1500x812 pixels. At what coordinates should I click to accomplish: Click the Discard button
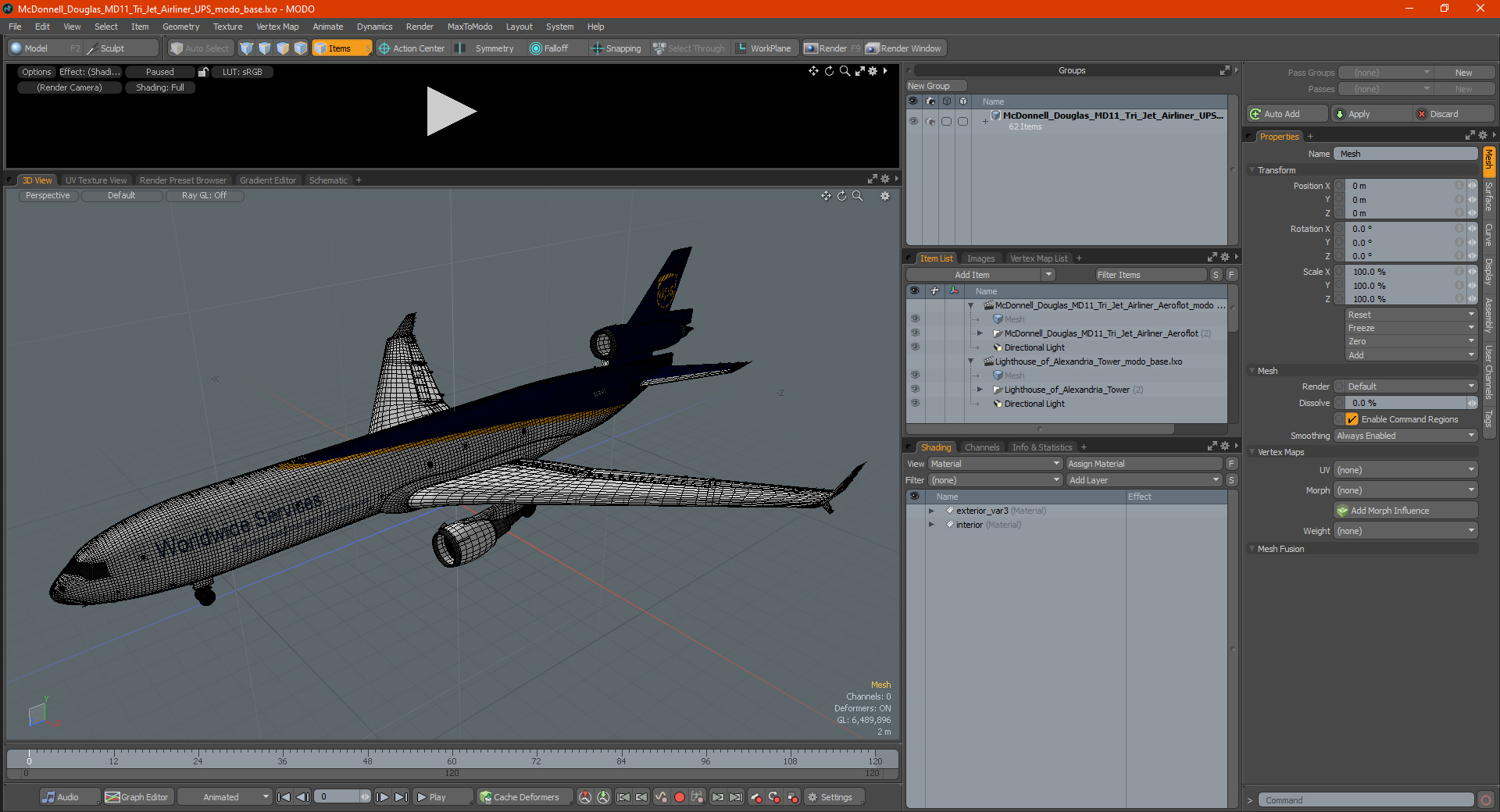tap(1454, 114)
